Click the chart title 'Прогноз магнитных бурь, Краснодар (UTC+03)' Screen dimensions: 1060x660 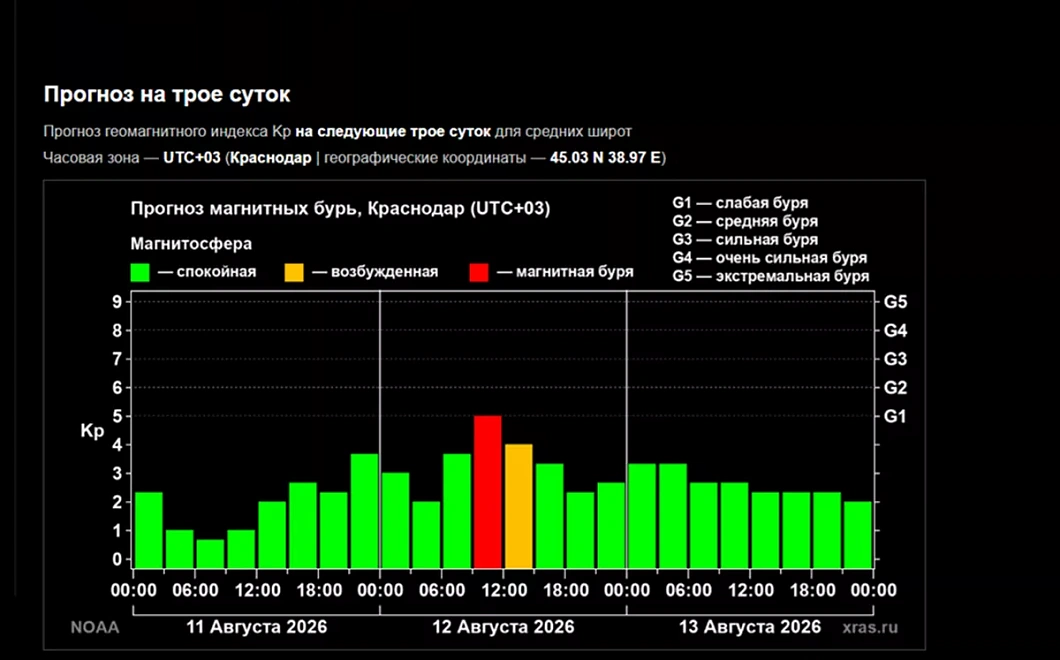pos(340,208)
